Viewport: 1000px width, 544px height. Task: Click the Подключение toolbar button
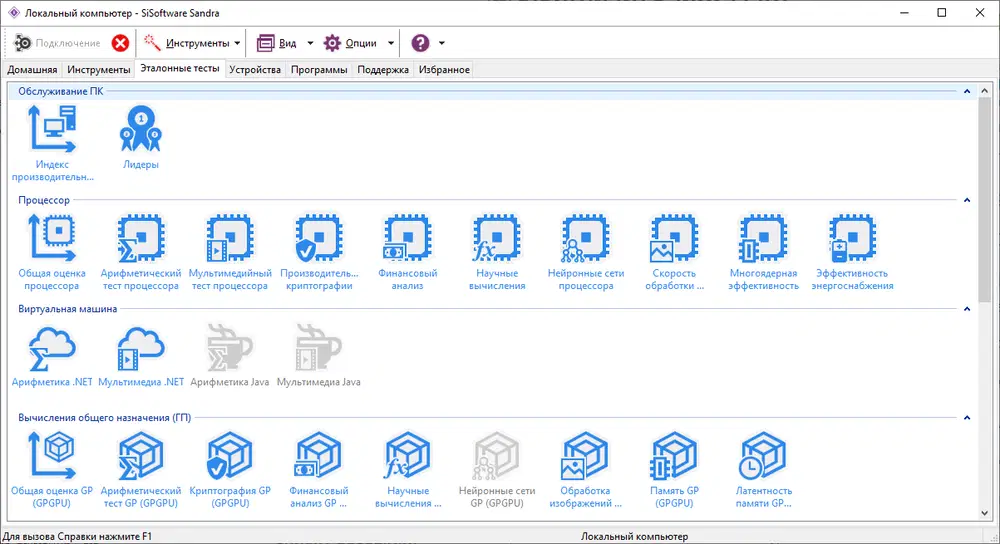(57, 43)
